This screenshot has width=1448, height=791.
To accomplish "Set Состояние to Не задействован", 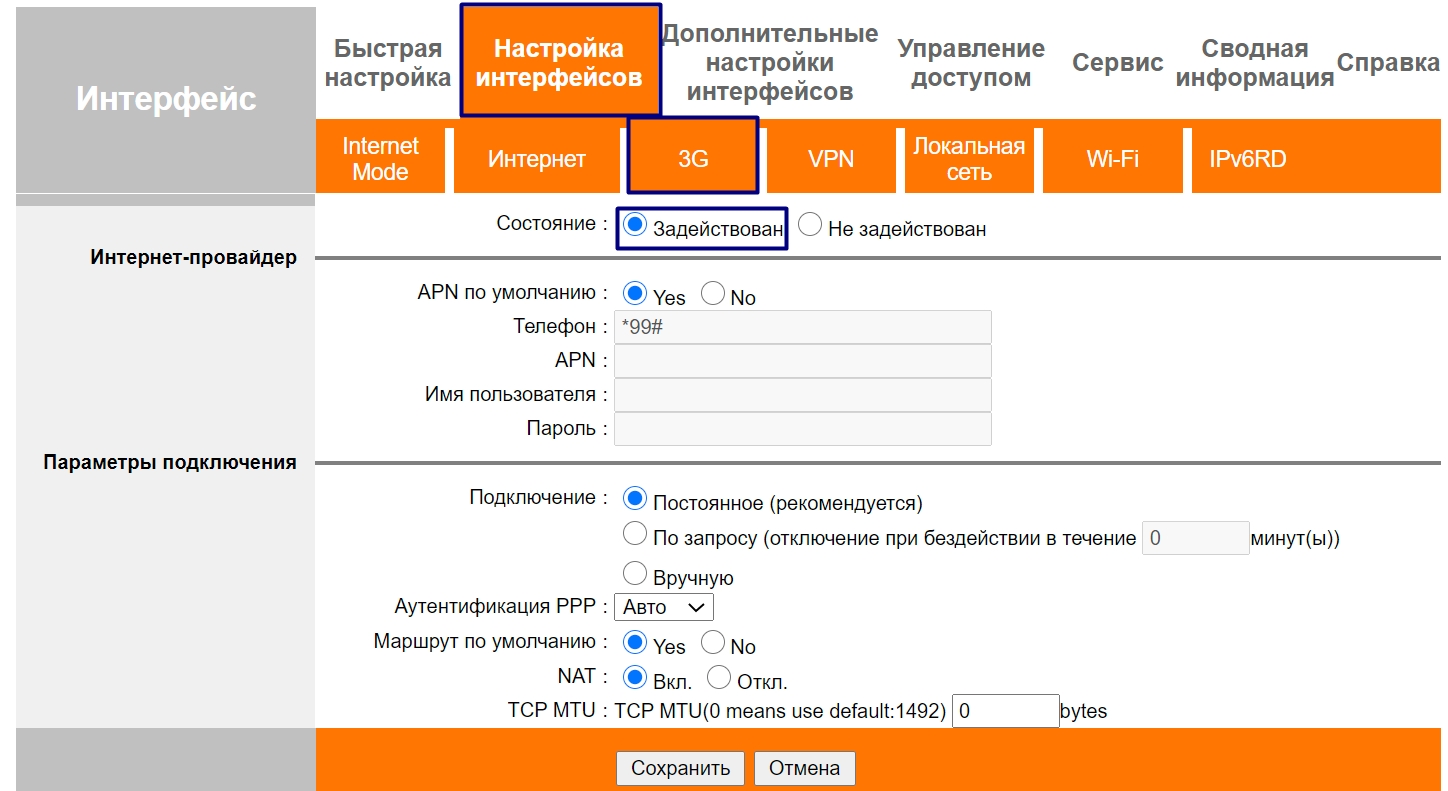I will click(x=811, y=224).
